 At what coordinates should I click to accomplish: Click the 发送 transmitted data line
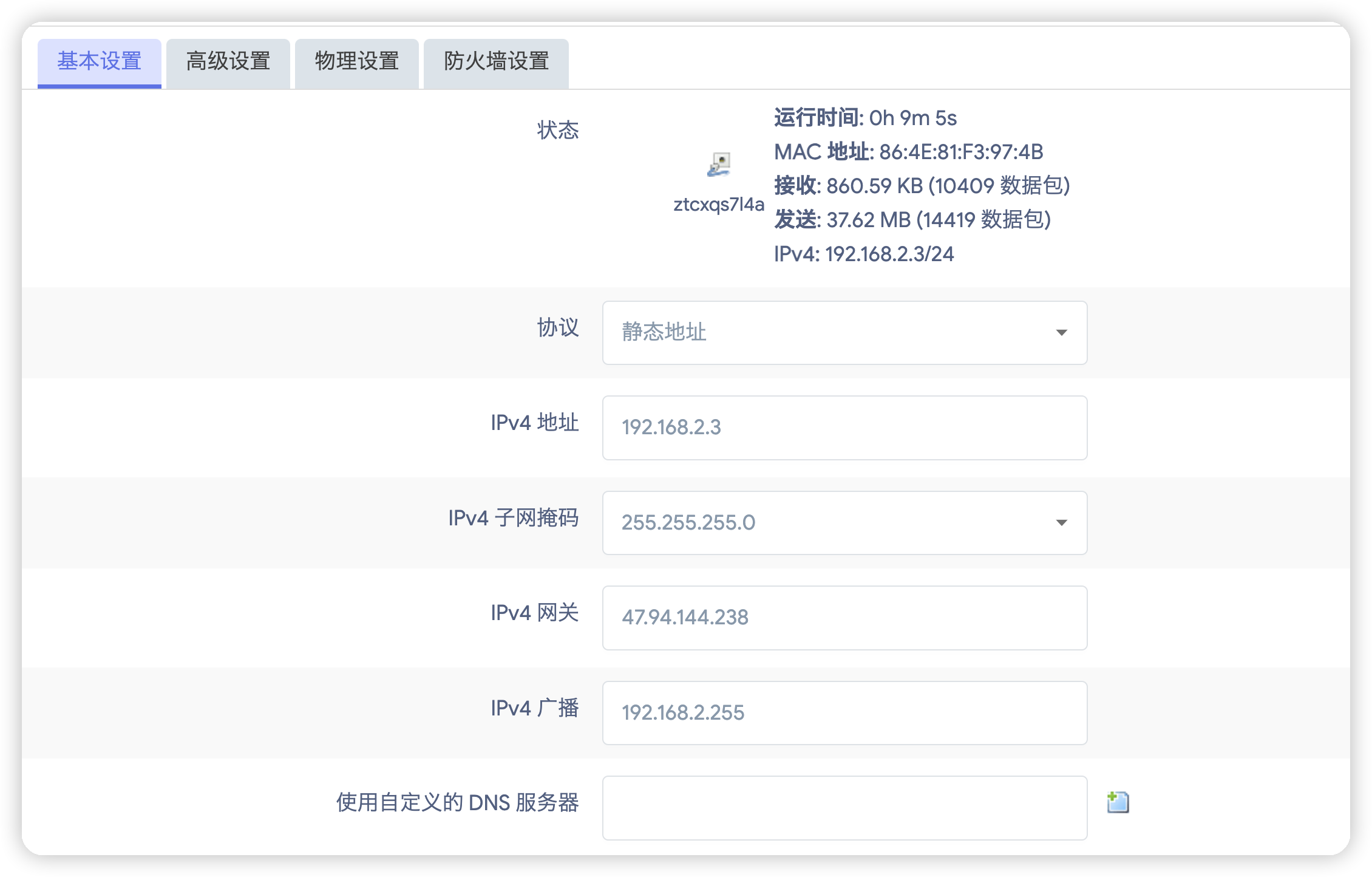click(912, 220)
